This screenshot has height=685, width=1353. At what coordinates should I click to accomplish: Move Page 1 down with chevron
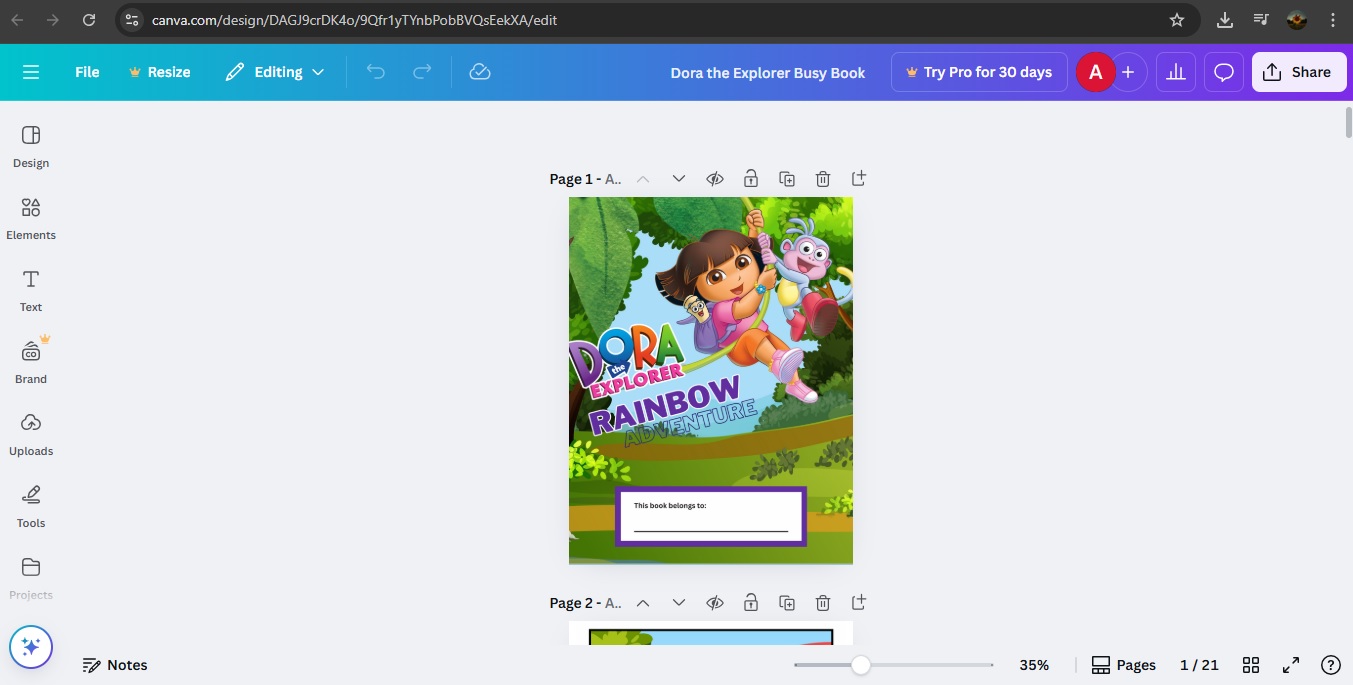[x=679, y=179]
